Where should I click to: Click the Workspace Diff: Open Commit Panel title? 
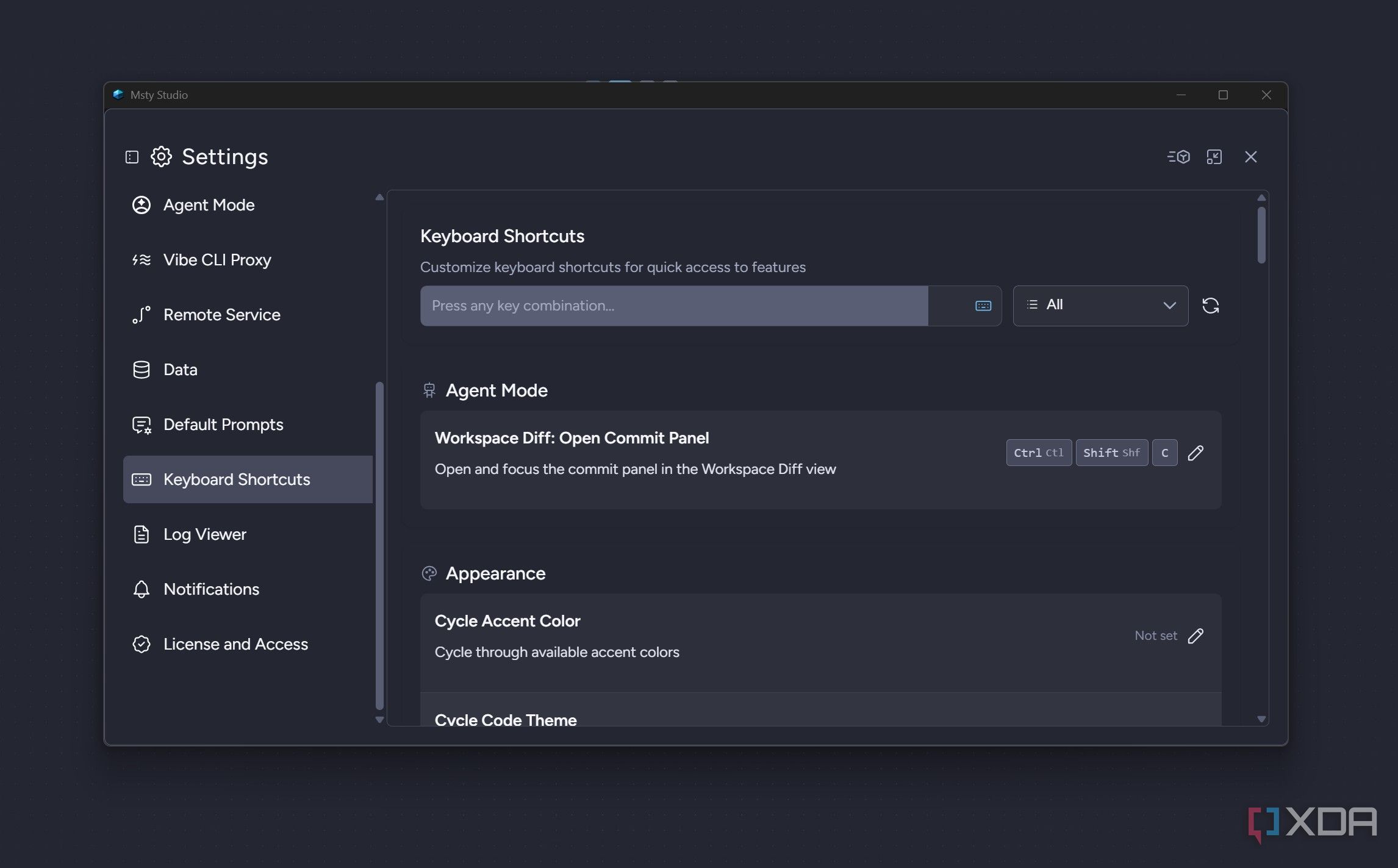572,438
